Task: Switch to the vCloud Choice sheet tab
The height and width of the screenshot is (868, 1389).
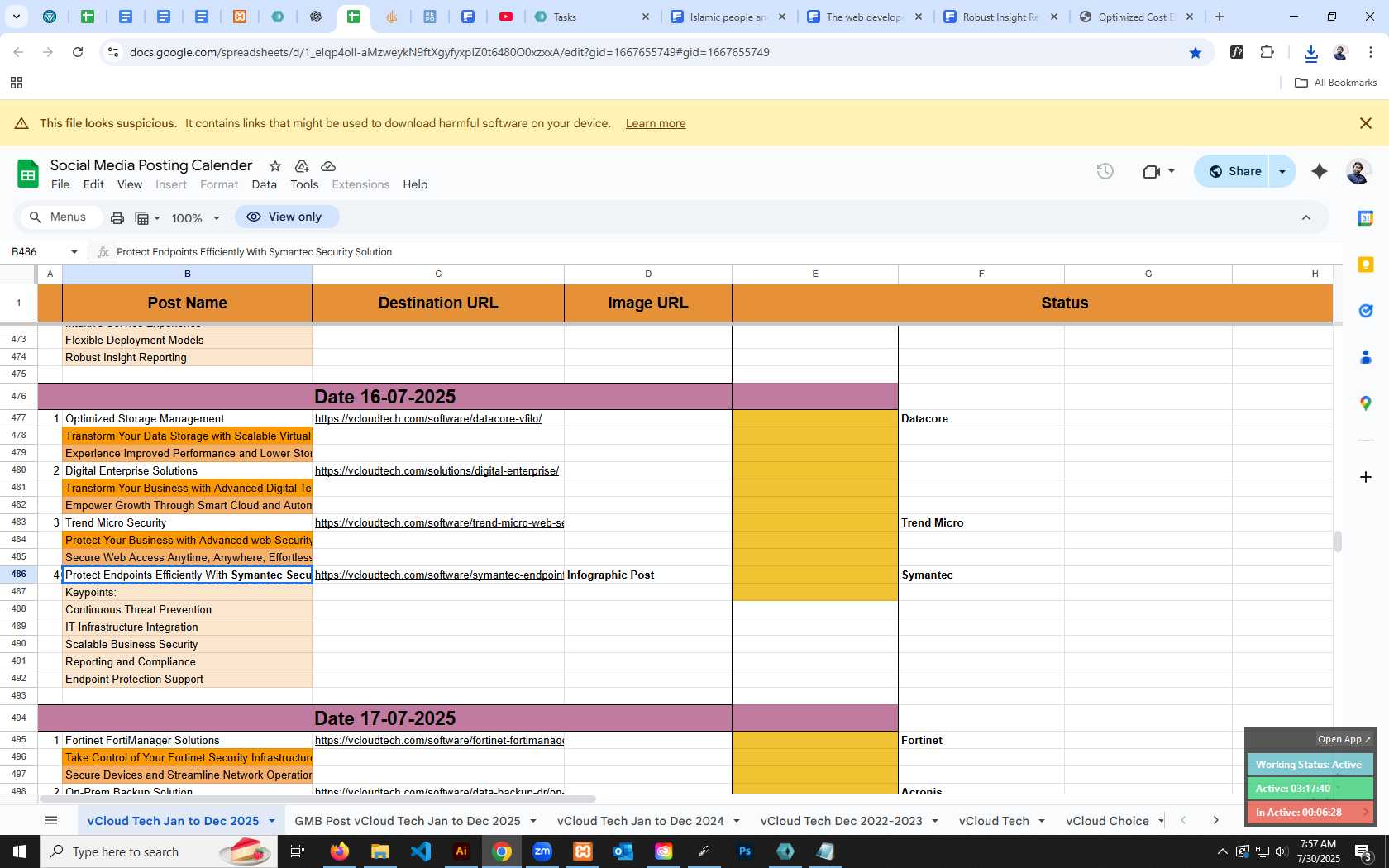Action: click(1107, 821)
